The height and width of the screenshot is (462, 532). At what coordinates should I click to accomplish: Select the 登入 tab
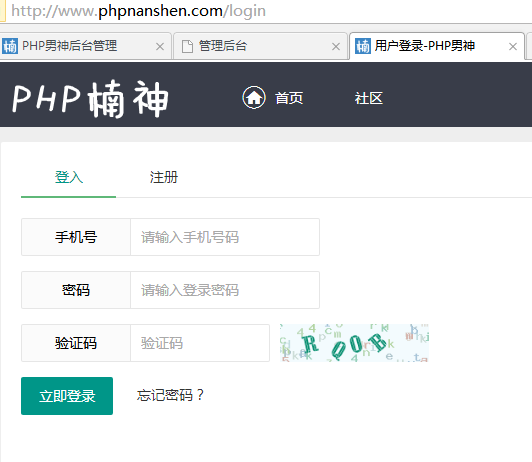[x=69, y=177]
